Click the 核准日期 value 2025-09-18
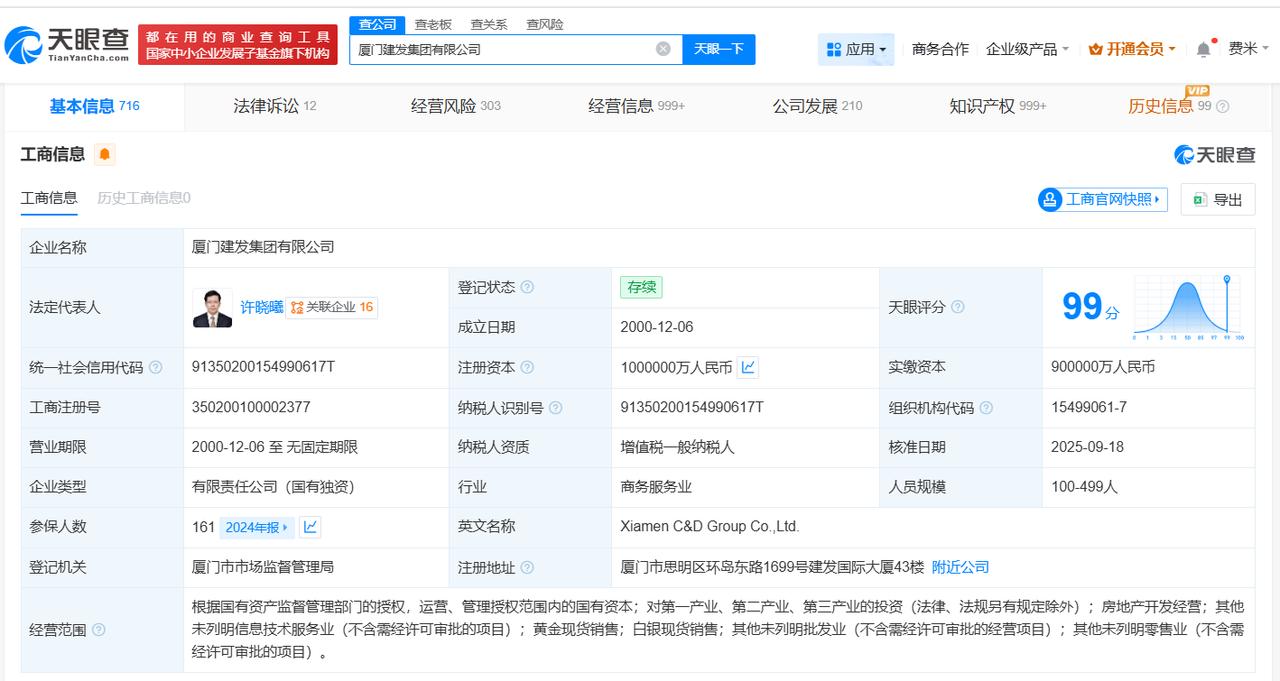 [1087, 447]
